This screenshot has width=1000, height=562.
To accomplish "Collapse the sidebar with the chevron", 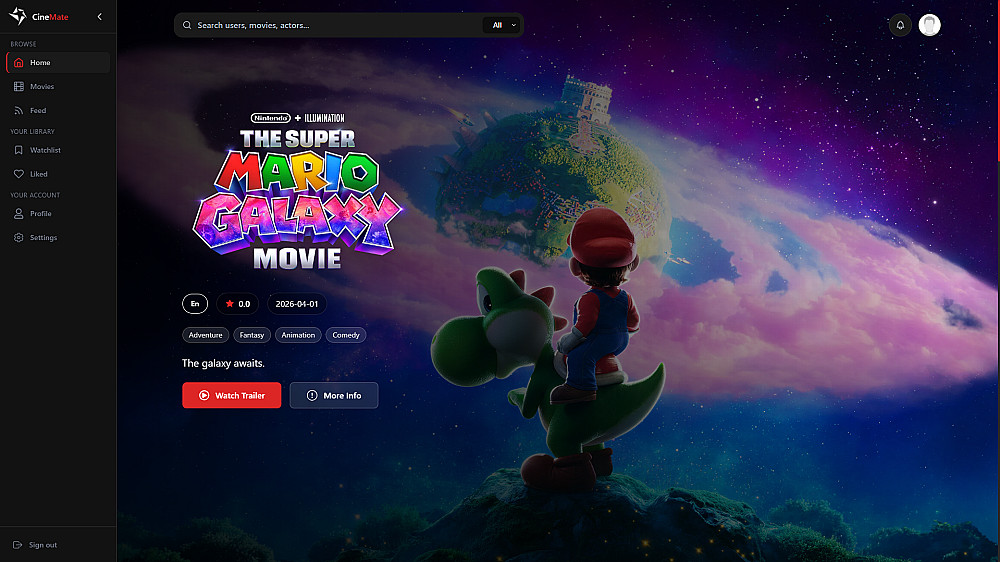I will 99,17.
